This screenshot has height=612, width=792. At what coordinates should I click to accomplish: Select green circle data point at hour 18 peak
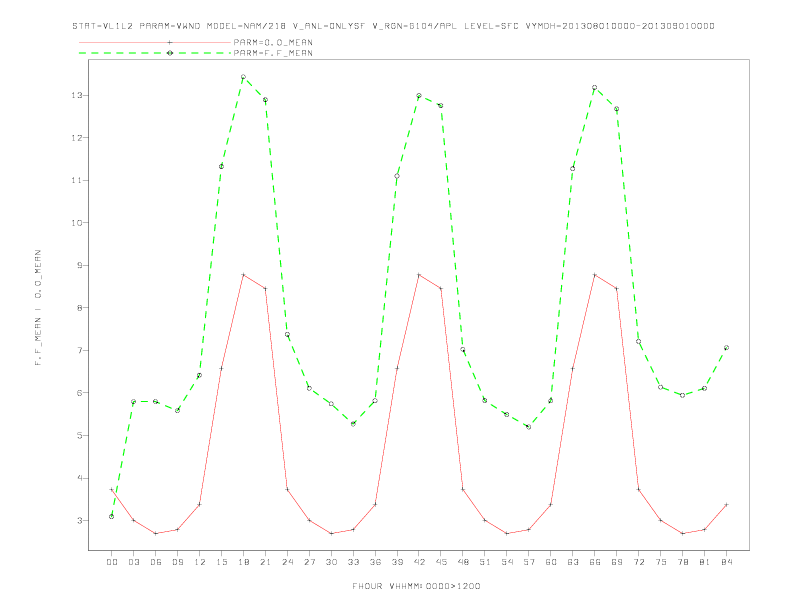point(243,77)
